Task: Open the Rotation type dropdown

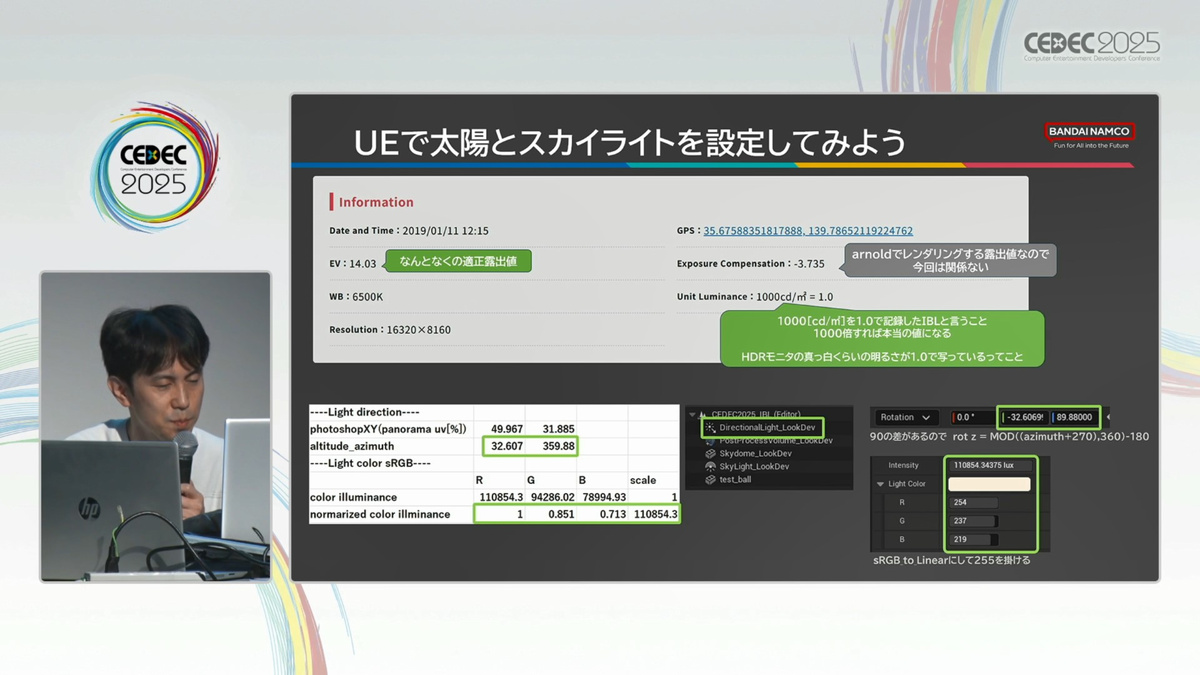Action: click(906, 417)
